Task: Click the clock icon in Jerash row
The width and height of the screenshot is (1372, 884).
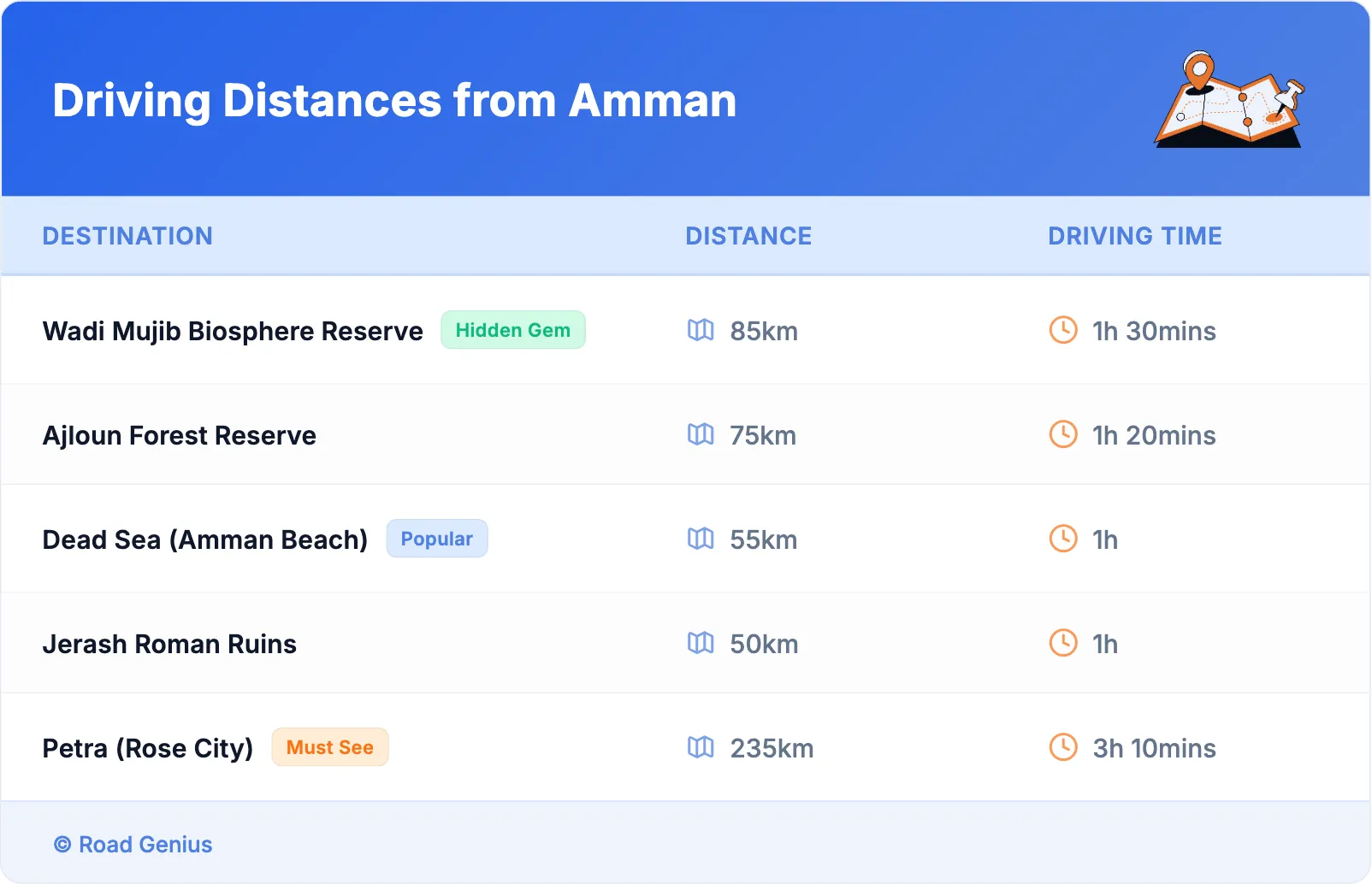Action: 1063,643
